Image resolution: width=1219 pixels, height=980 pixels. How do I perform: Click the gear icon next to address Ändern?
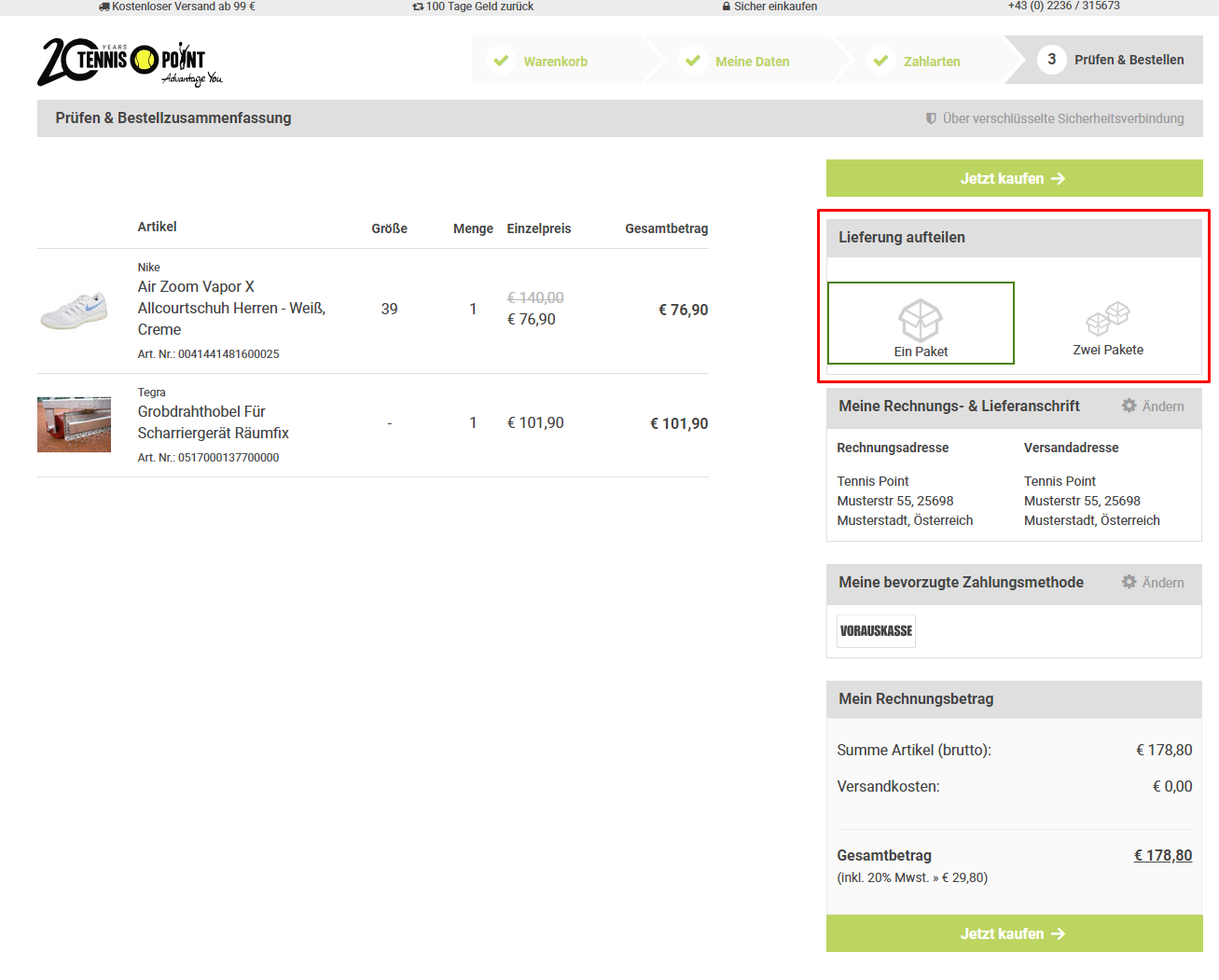click(1129, 406)
